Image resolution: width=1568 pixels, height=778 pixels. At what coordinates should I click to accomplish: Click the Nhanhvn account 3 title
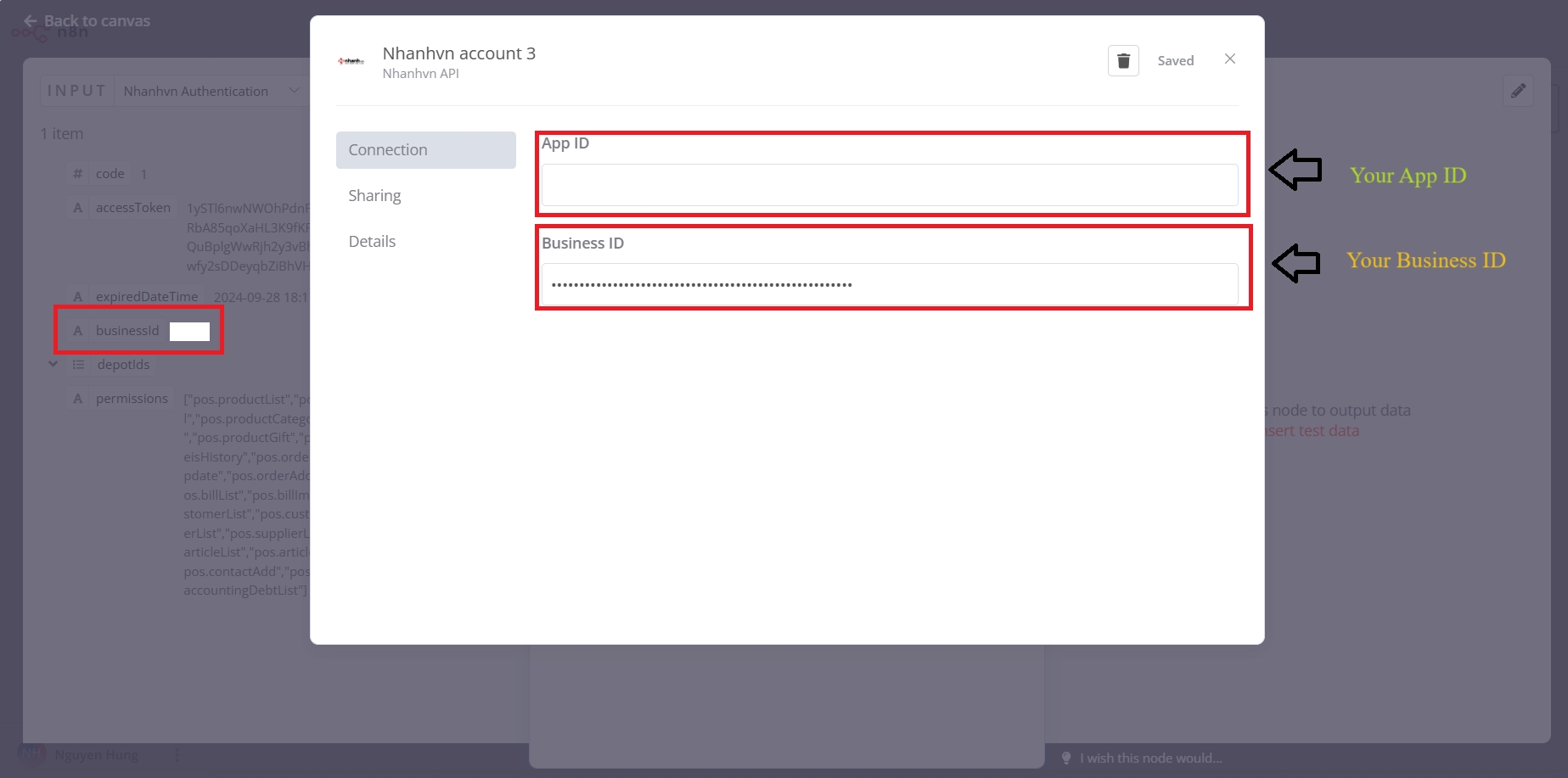pos(458,53)
